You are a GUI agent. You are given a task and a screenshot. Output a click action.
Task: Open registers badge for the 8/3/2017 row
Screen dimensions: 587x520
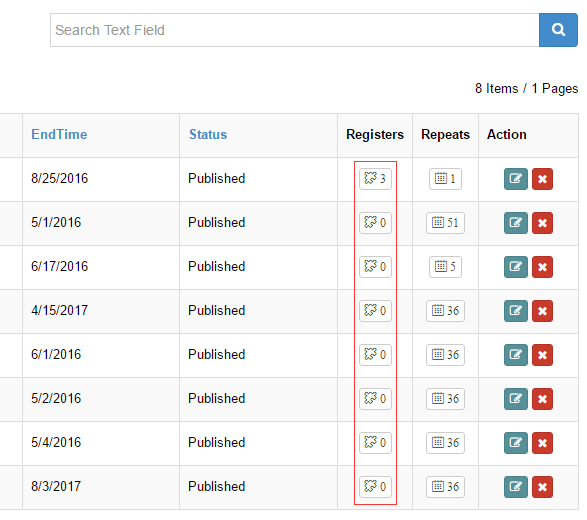pos(375,487)
